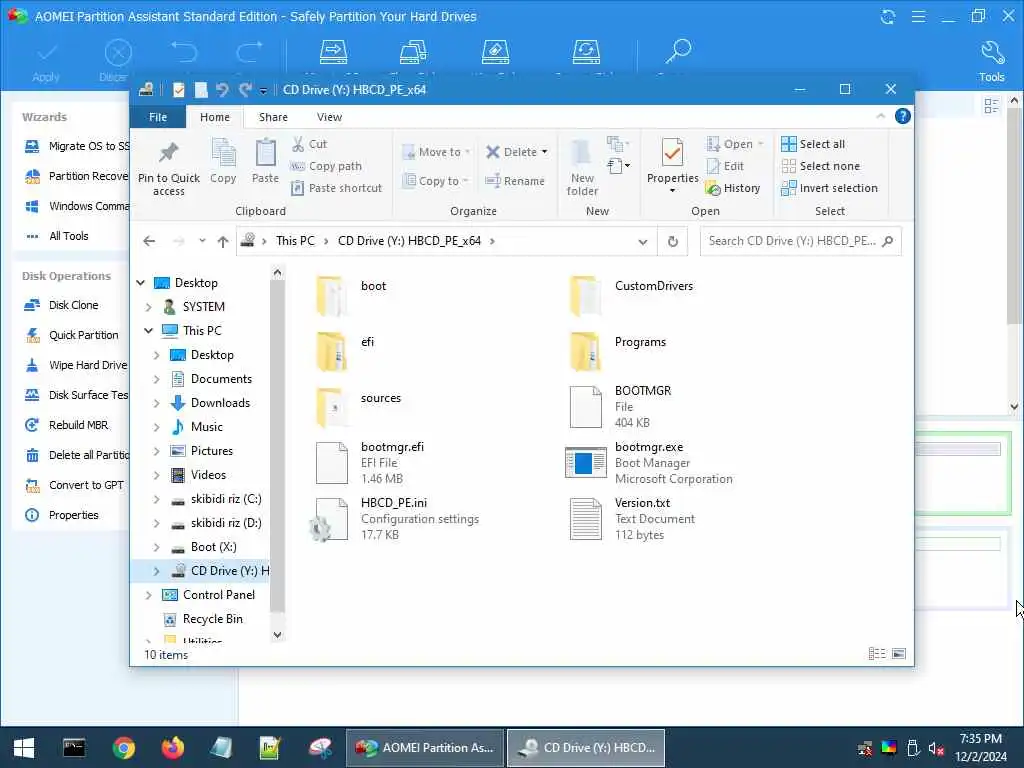Go up one folder level arrow
1024x768 pixels.
[x=223, y=242]
